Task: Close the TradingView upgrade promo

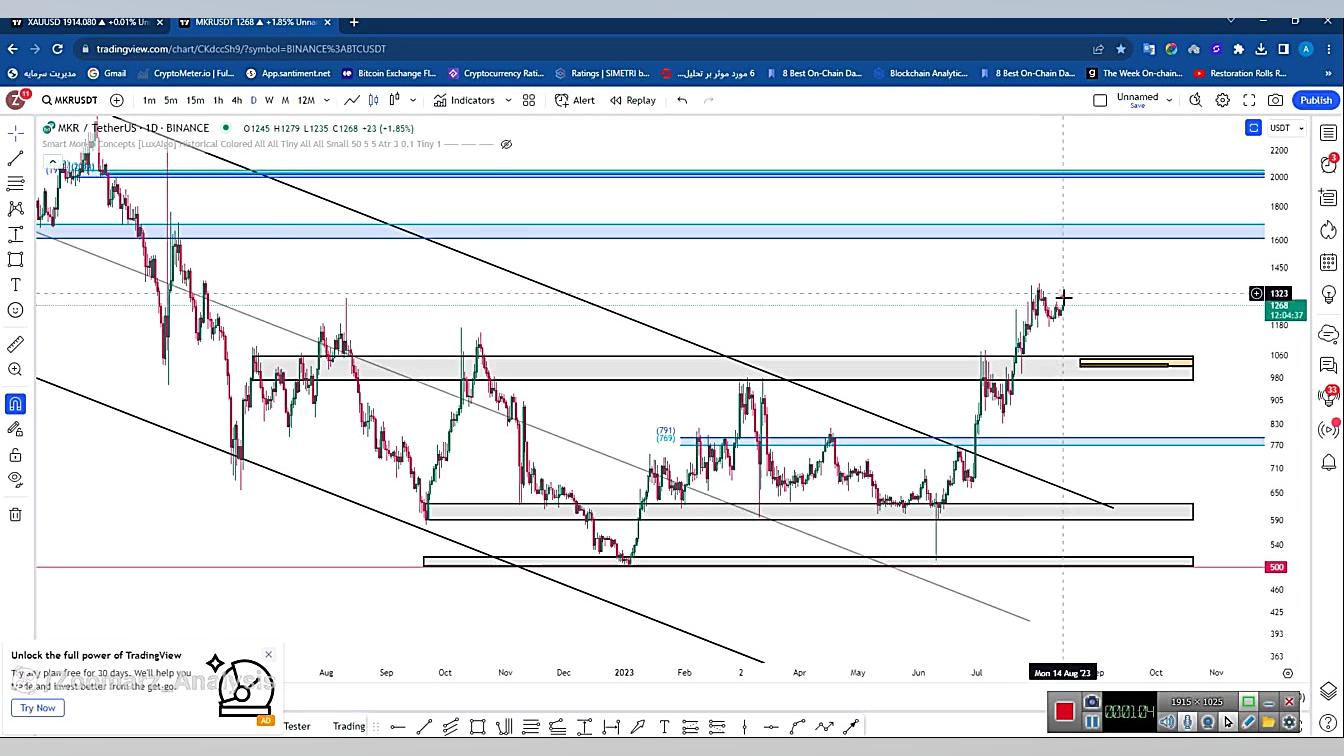Action: pos(268,655)
